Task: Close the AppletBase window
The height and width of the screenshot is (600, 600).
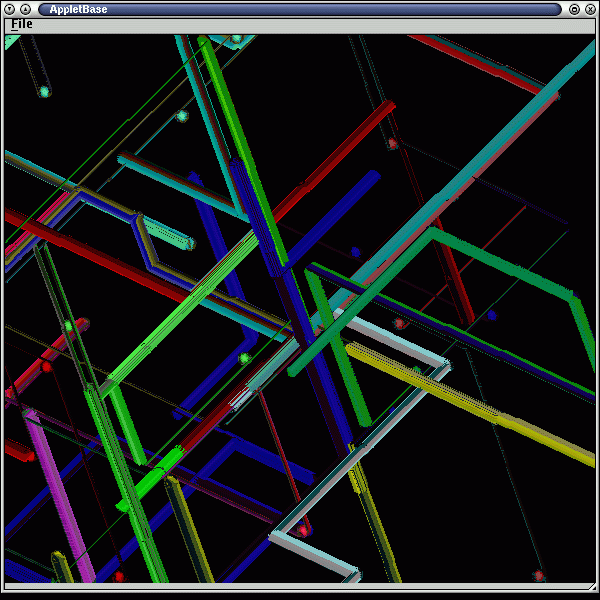Action: (x=590, y=9)
